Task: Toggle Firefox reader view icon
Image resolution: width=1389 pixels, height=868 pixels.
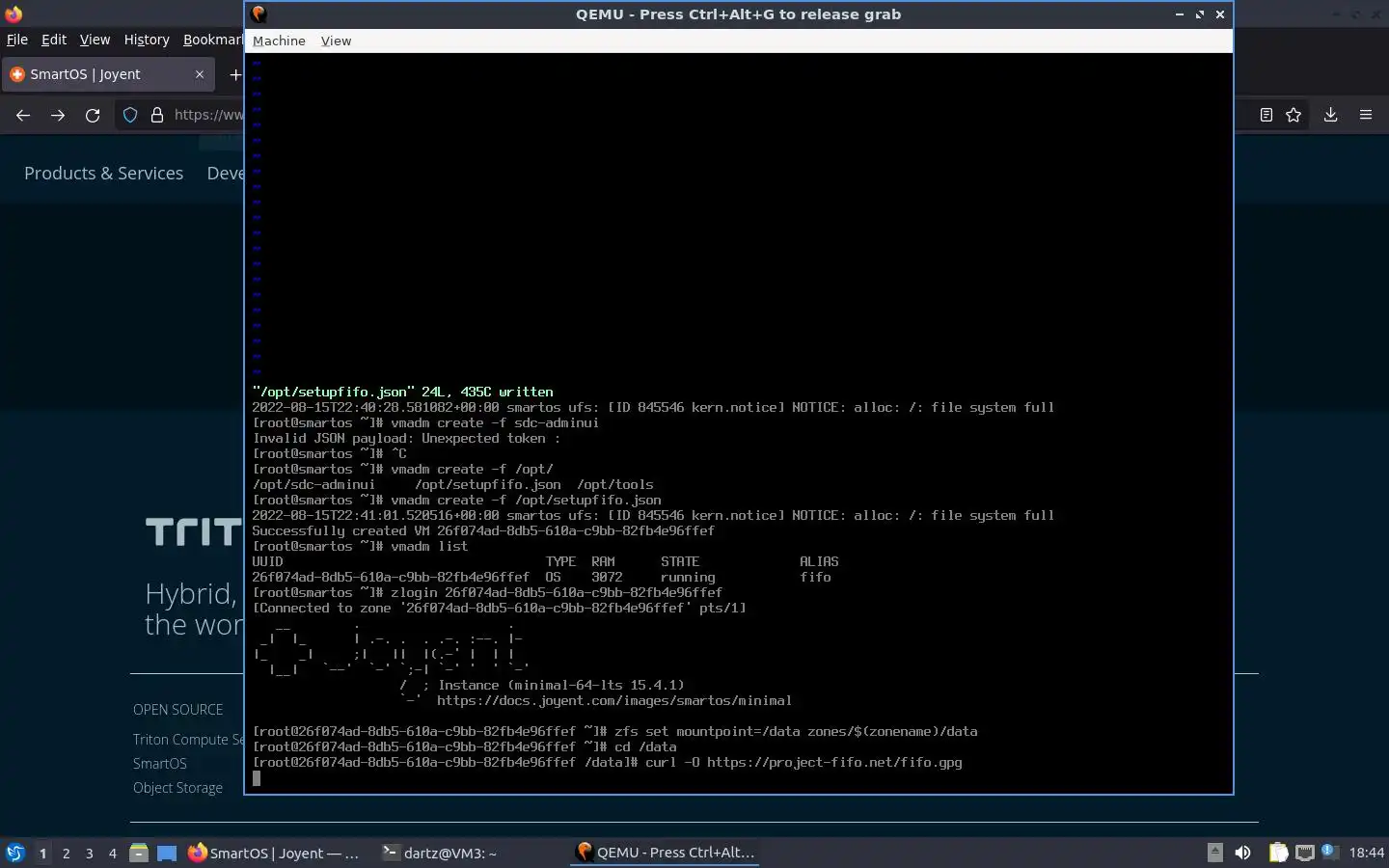Action: point(1266,115)
